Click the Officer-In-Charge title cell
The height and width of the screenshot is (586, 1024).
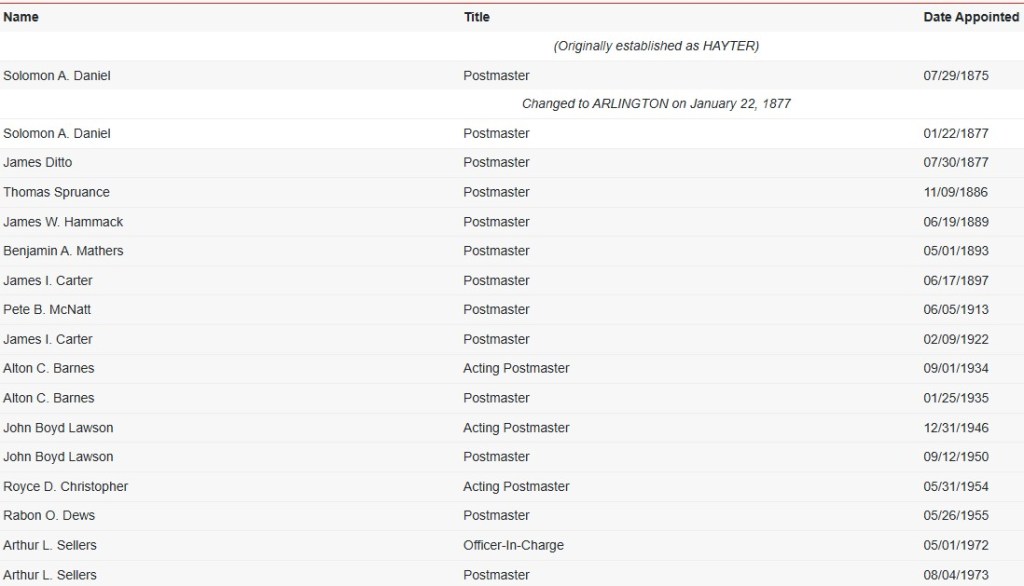(x=513, y=546)
